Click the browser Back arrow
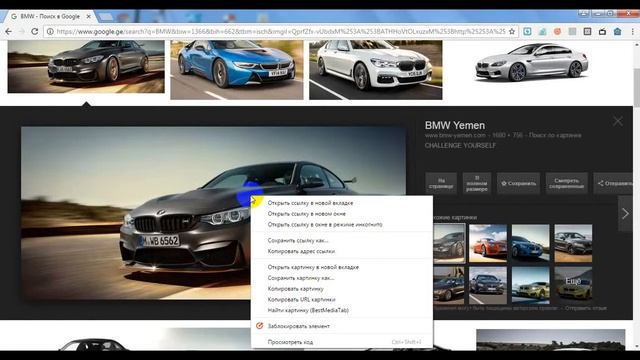640x360 pixels. pyautogui.click(x=8, y=31)
